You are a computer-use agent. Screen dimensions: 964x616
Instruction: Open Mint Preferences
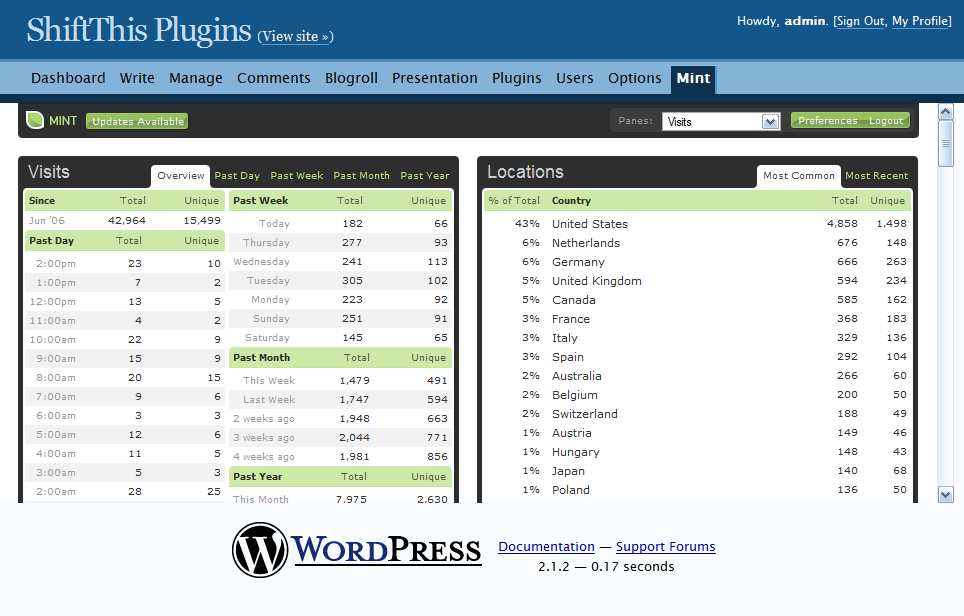tap(827, 120)
